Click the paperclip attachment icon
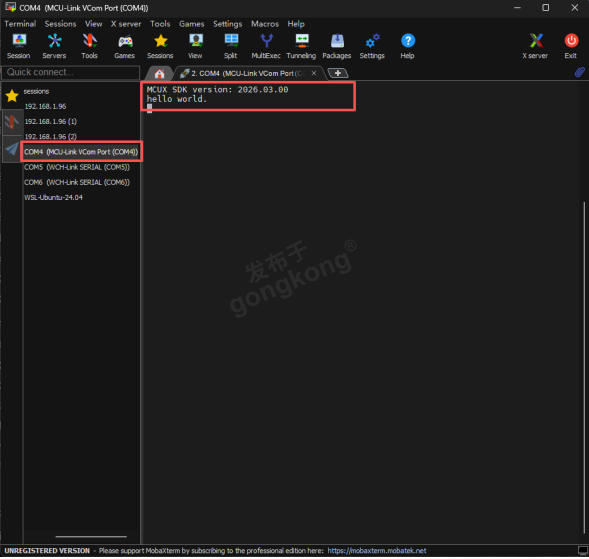 coord(580,72)
